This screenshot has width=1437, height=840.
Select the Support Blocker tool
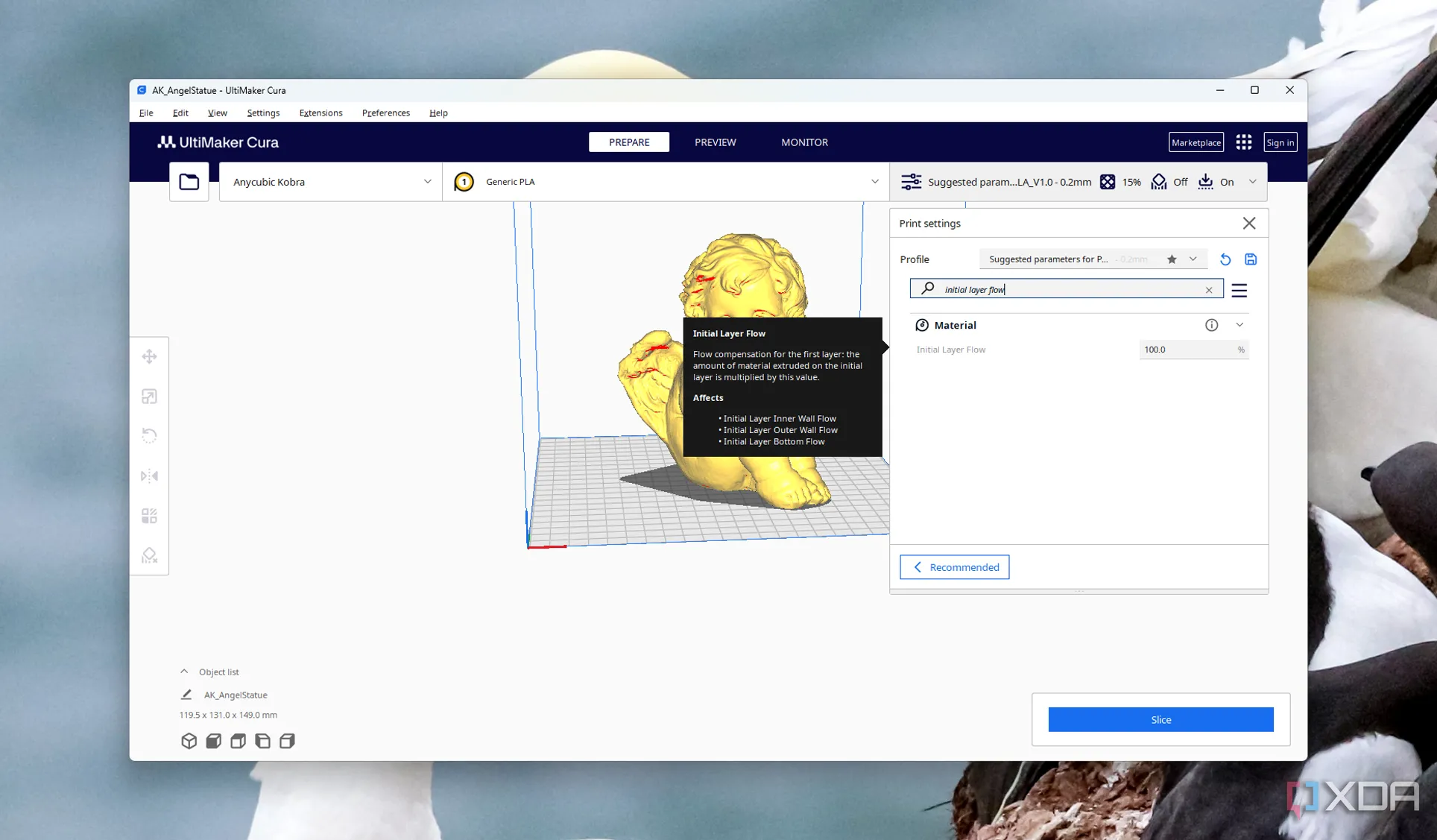(149, 555)
